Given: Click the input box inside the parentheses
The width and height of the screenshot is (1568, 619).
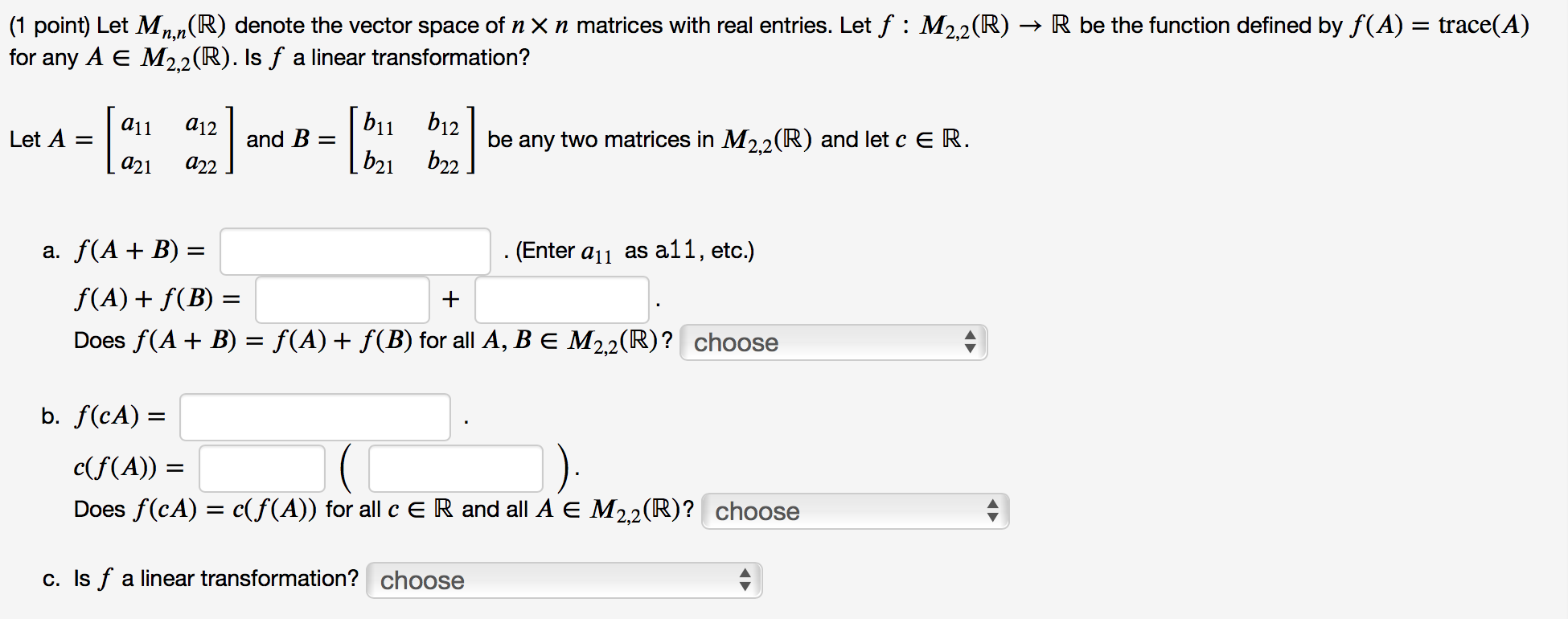Looking at the screenshot, I should 454,467.
